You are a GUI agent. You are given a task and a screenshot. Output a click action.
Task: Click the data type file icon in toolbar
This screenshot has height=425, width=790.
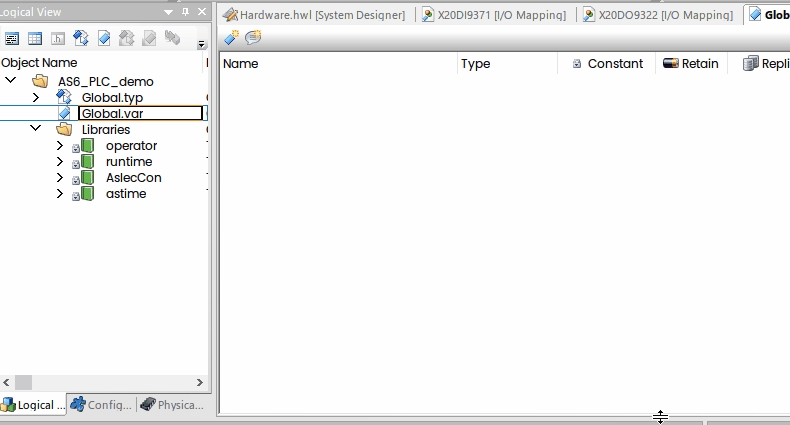[81, 38]
